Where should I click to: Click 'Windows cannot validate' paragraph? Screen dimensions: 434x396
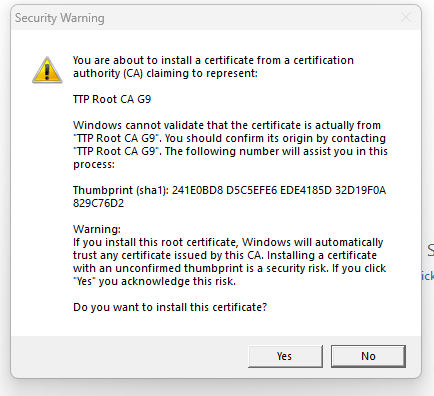pos(230,145)
